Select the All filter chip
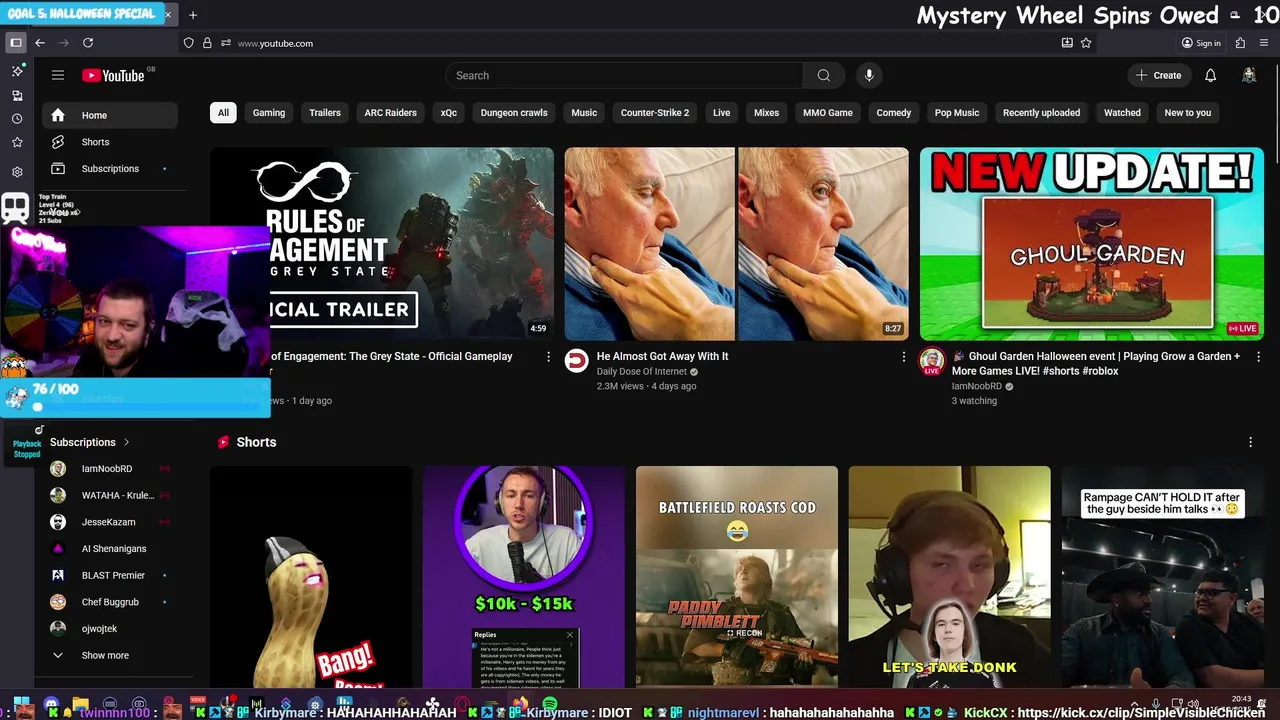This screenshot has height=720, width=1280. pos(223,113)
